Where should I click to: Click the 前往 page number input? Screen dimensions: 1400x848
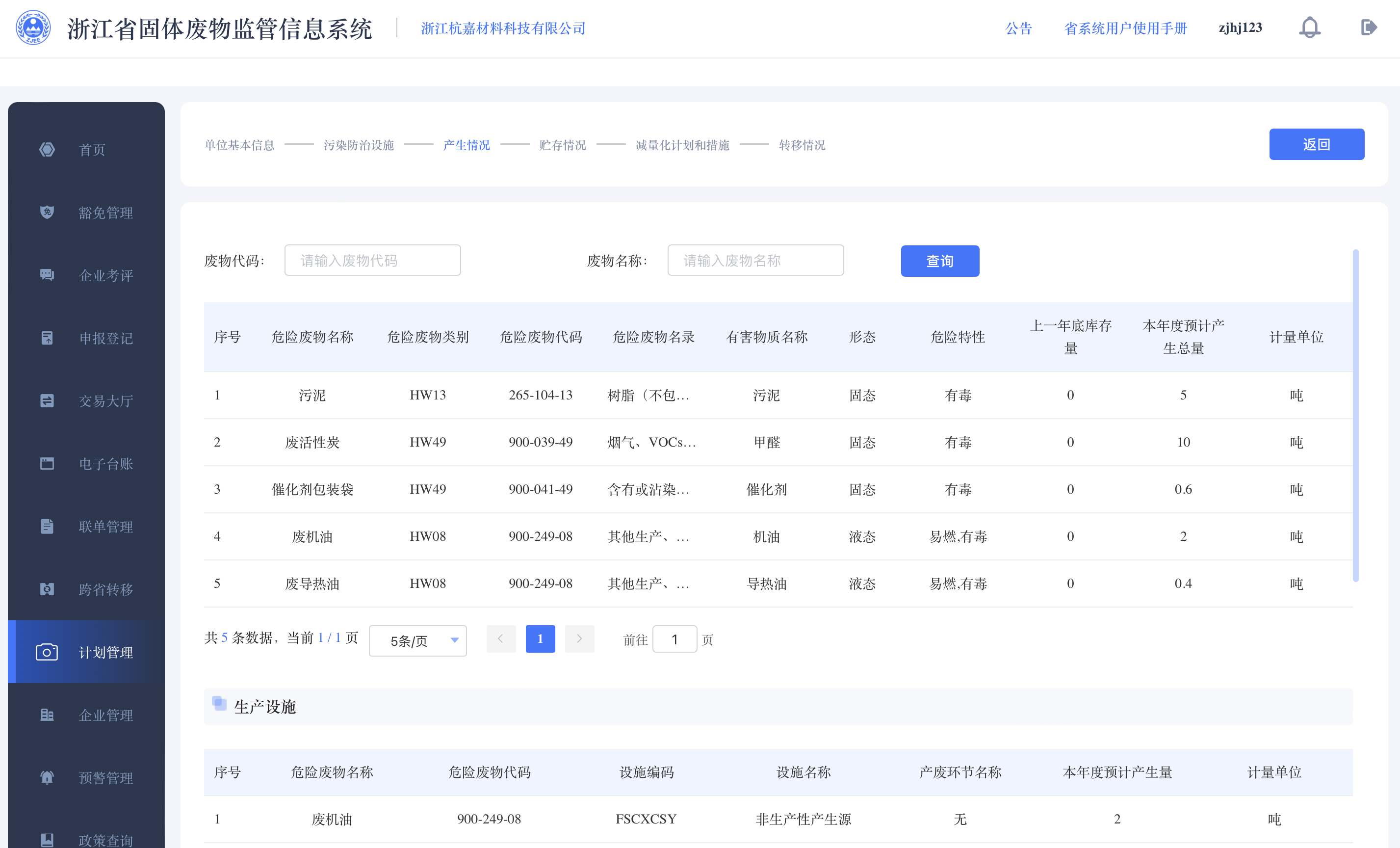[x=674, y=639]
